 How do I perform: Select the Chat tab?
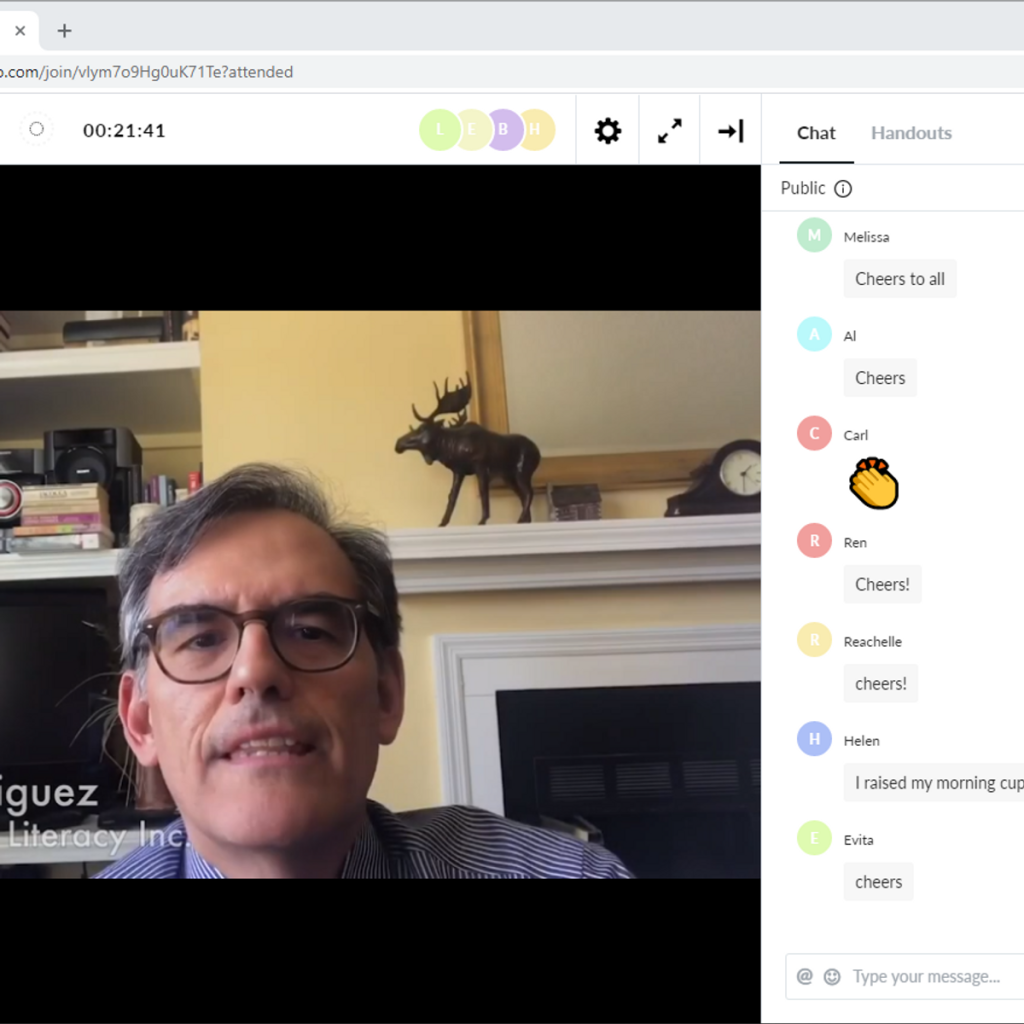816,133
